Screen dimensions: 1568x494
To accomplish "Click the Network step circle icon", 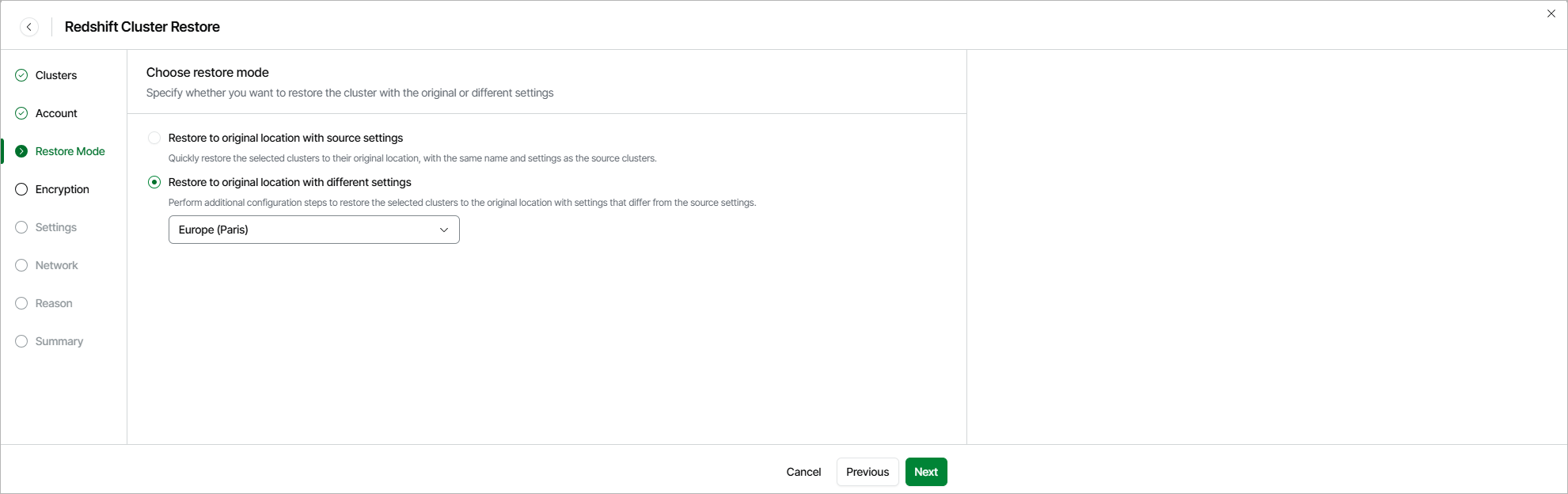I will [x=21, y=265].
